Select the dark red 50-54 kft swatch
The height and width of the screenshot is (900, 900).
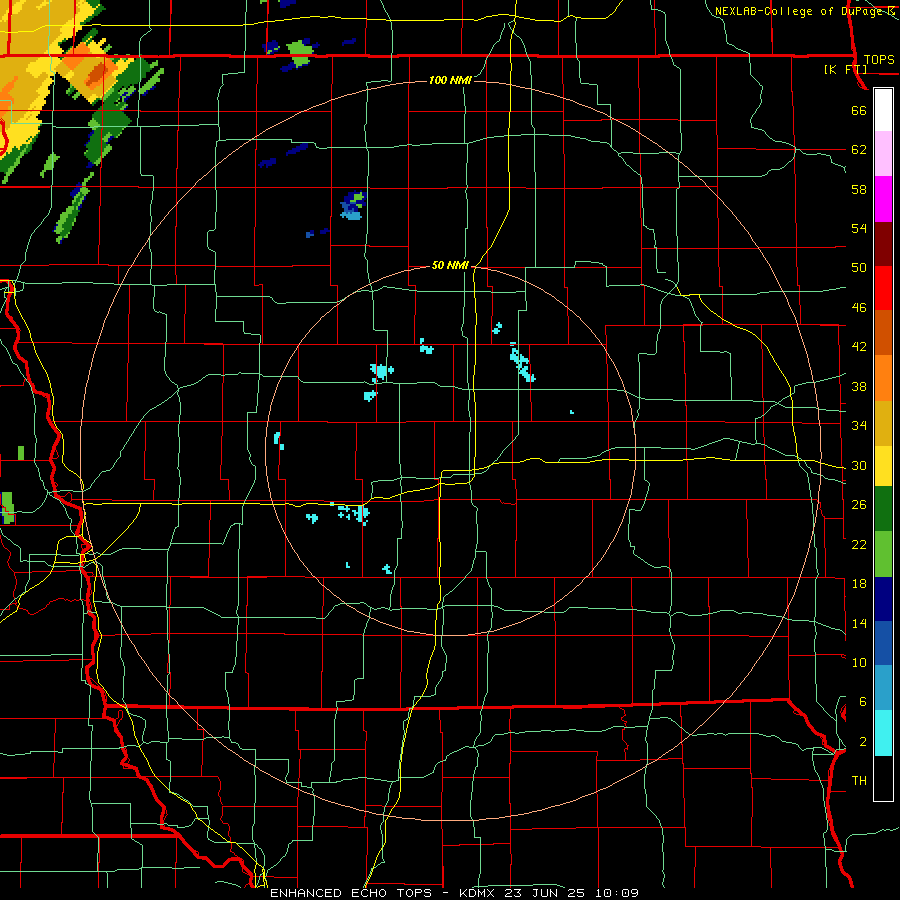[x=883, y=244]
